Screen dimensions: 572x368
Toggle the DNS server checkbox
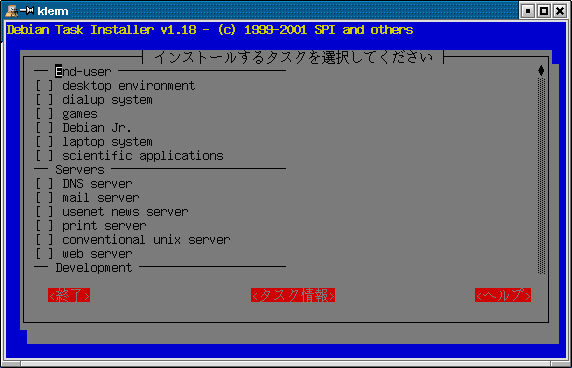click(x=45, y=184)
